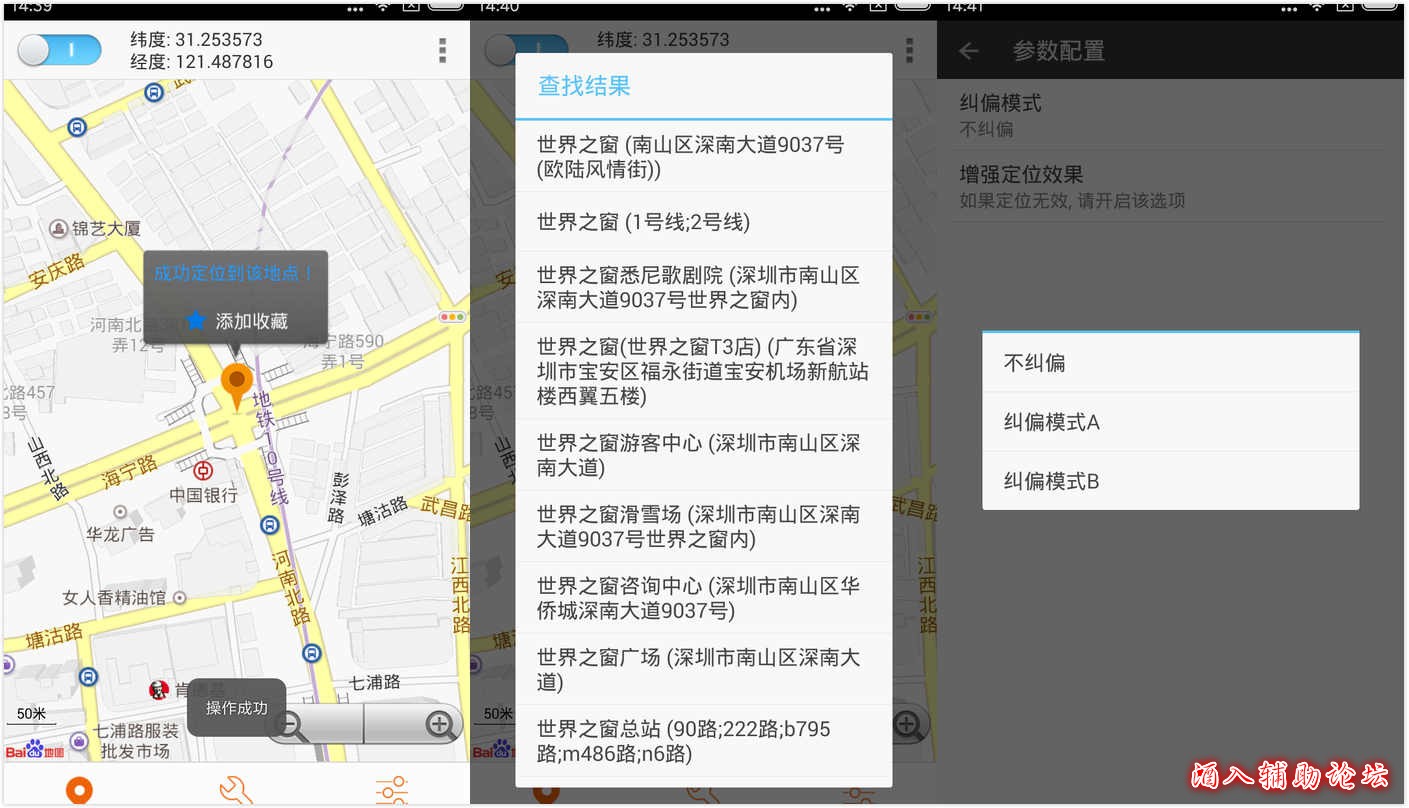Tap the Baidu map logo

[x=36, y=749]
